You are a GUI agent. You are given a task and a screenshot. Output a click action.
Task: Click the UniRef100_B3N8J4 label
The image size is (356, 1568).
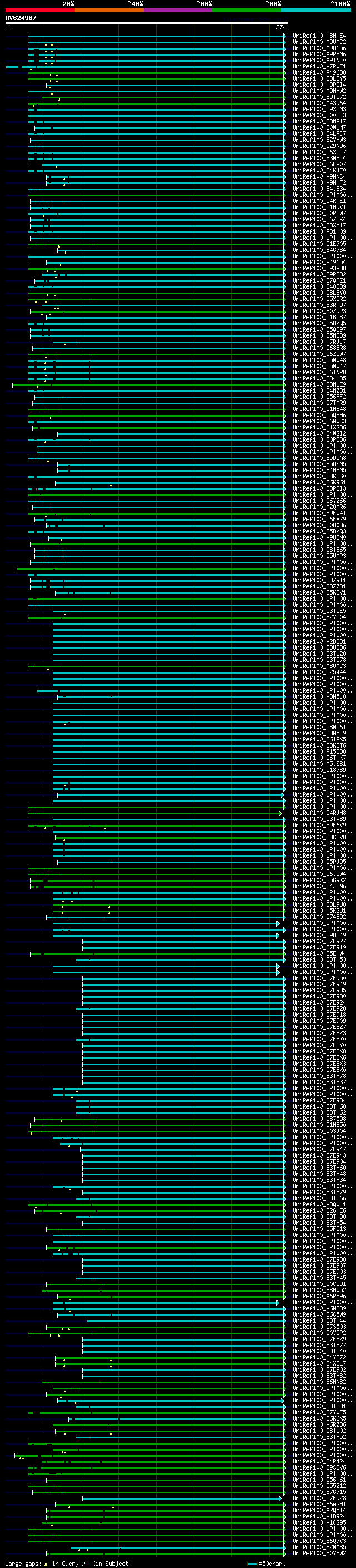[x=319, y=159]
